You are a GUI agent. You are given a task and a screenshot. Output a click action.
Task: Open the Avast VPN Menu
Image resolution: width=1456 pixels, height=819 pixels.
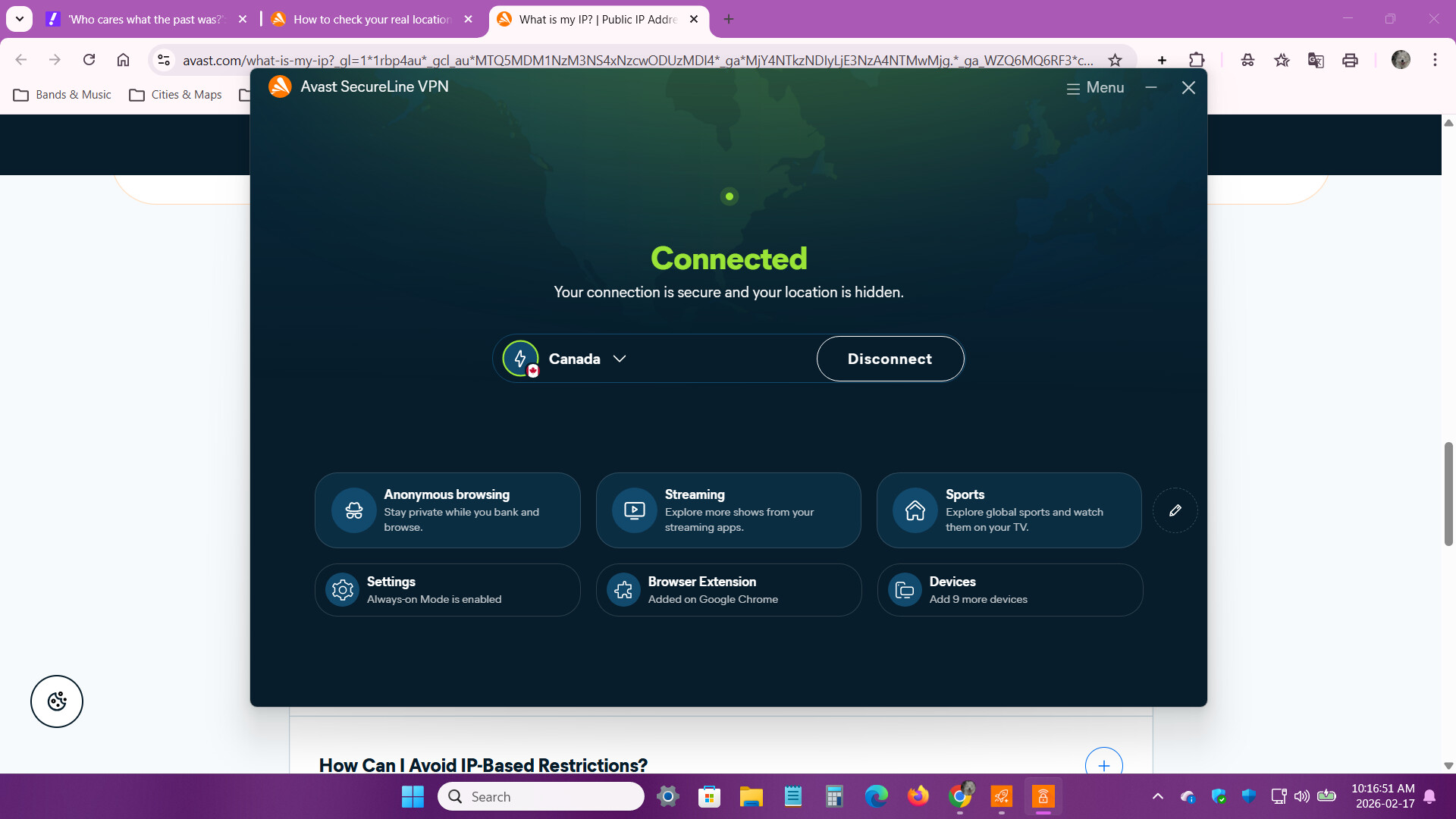pos(1095,87)
